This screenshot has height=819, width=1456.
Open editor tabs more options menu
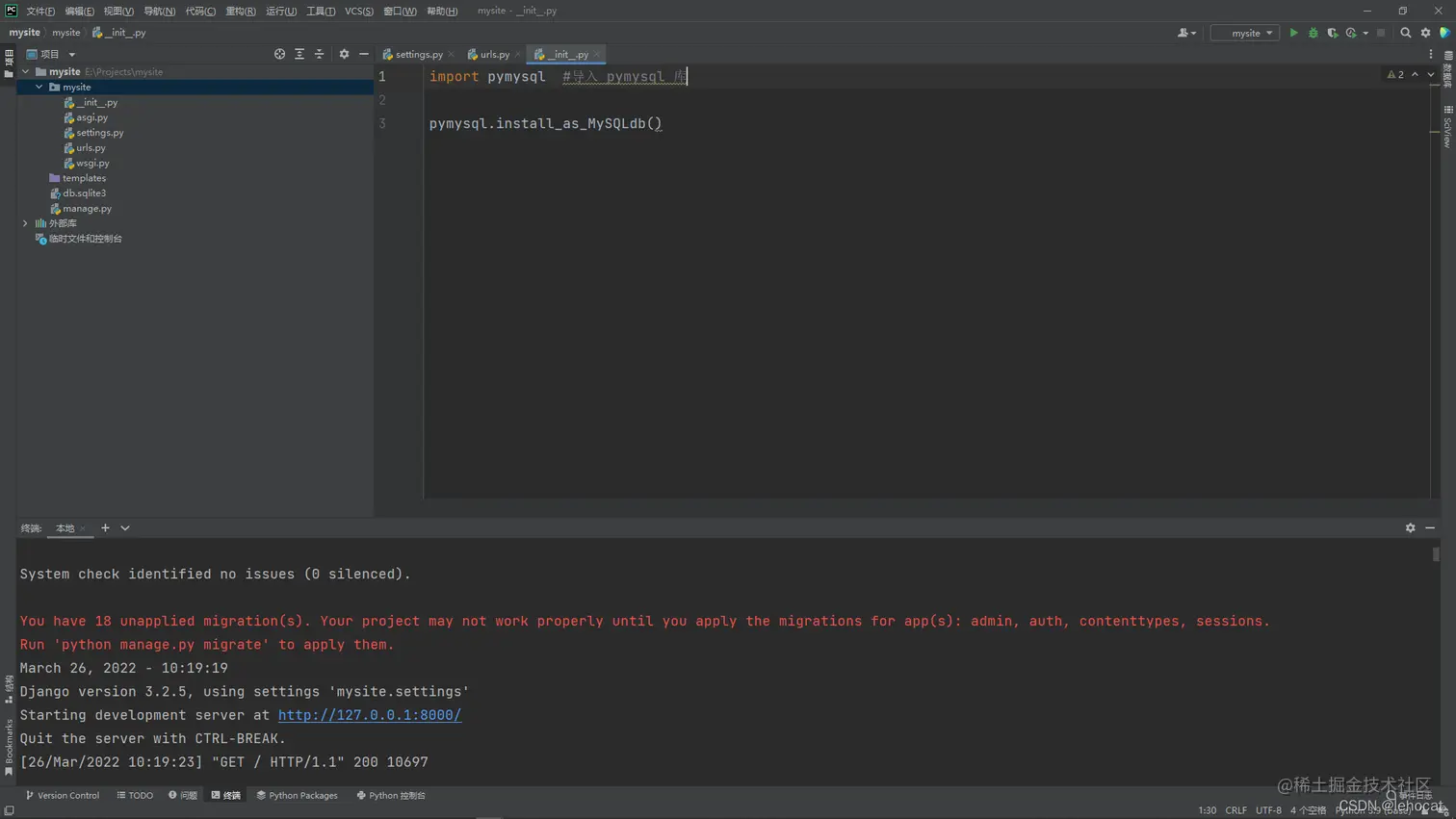tap(1430, 54)
